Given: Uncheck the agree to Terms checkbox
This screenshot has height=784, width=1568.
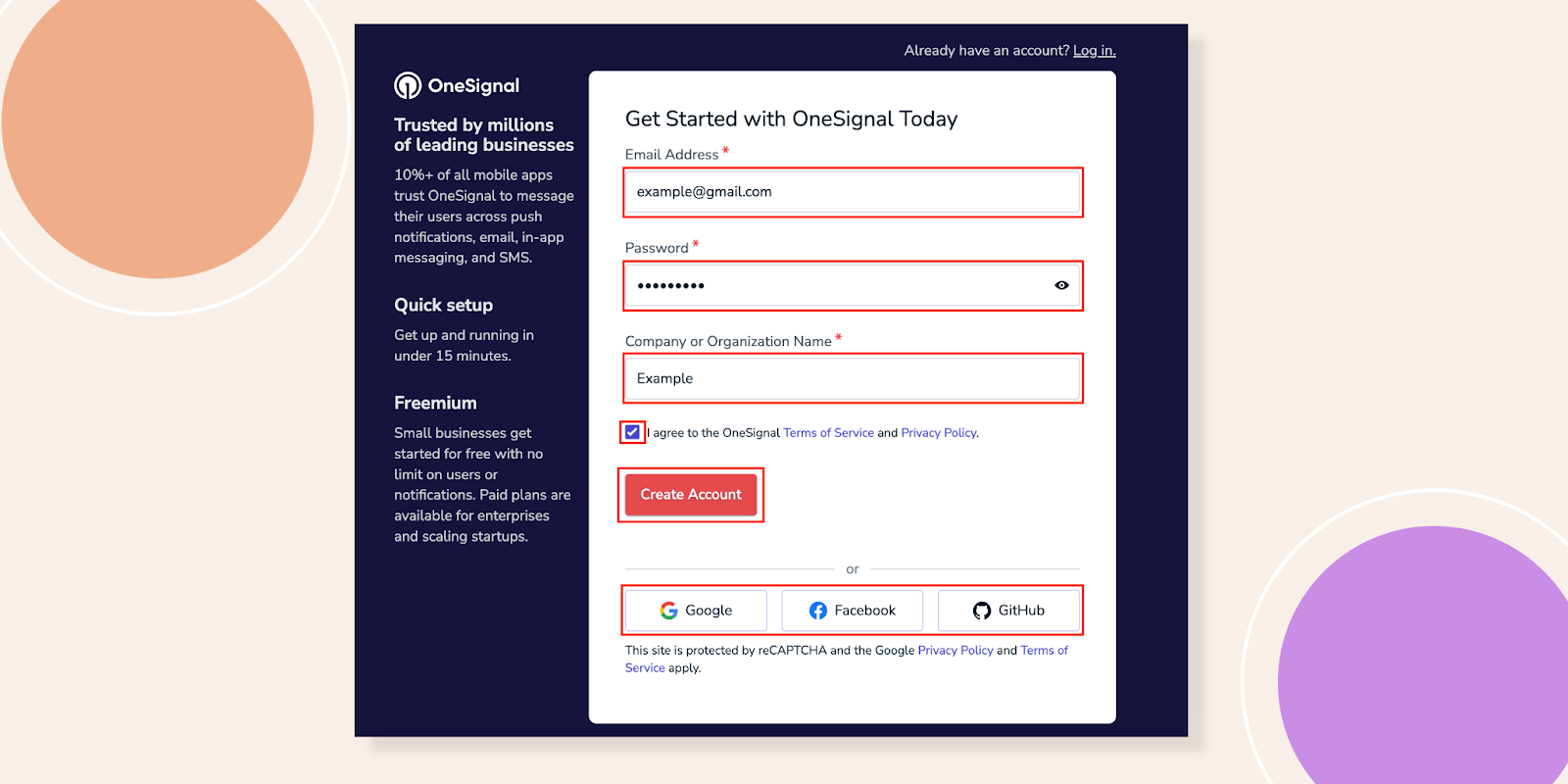Looking at the screenshot, I should pyautogui.click(x=632, y=432).
